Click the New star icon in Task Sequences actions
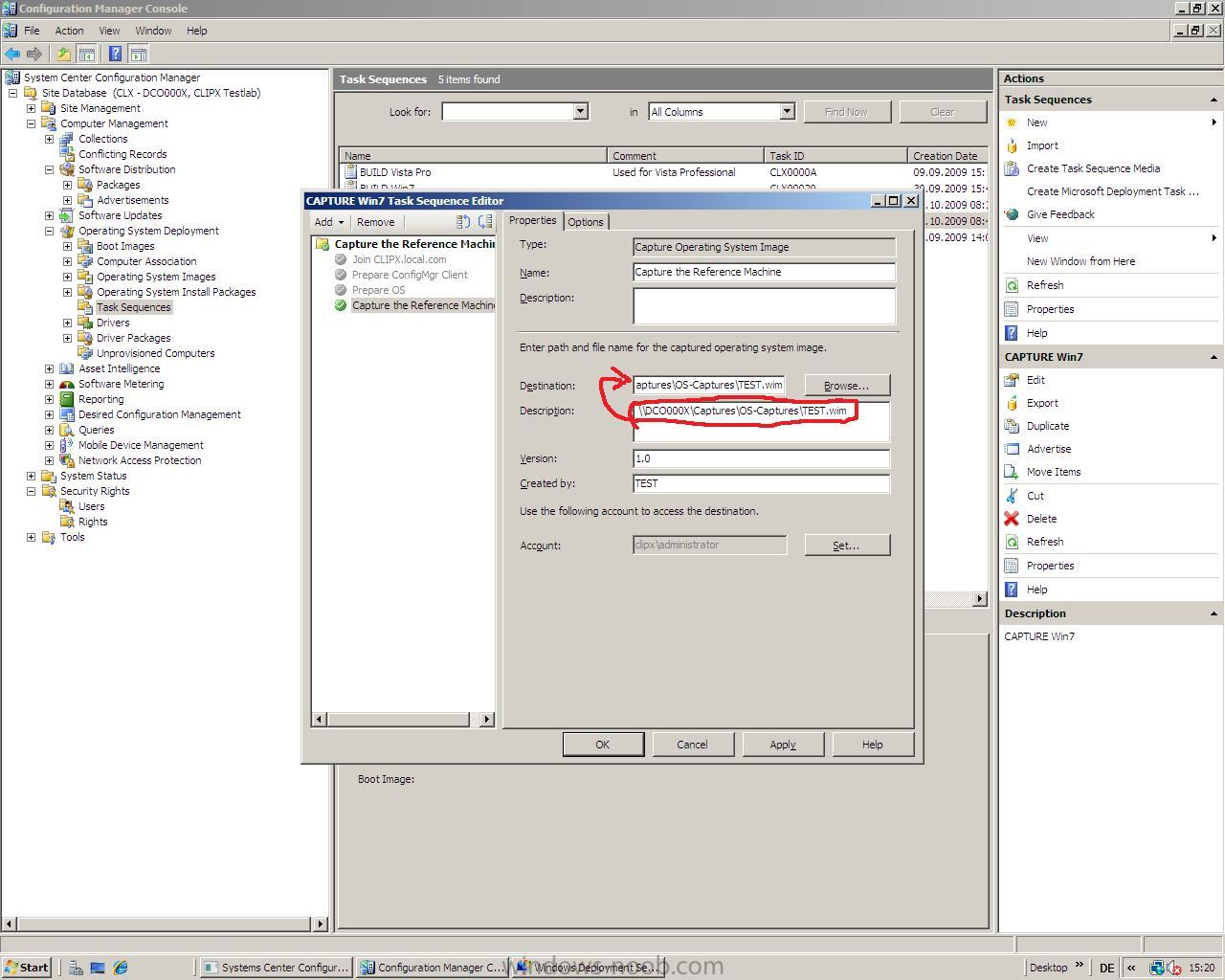 1012,122
